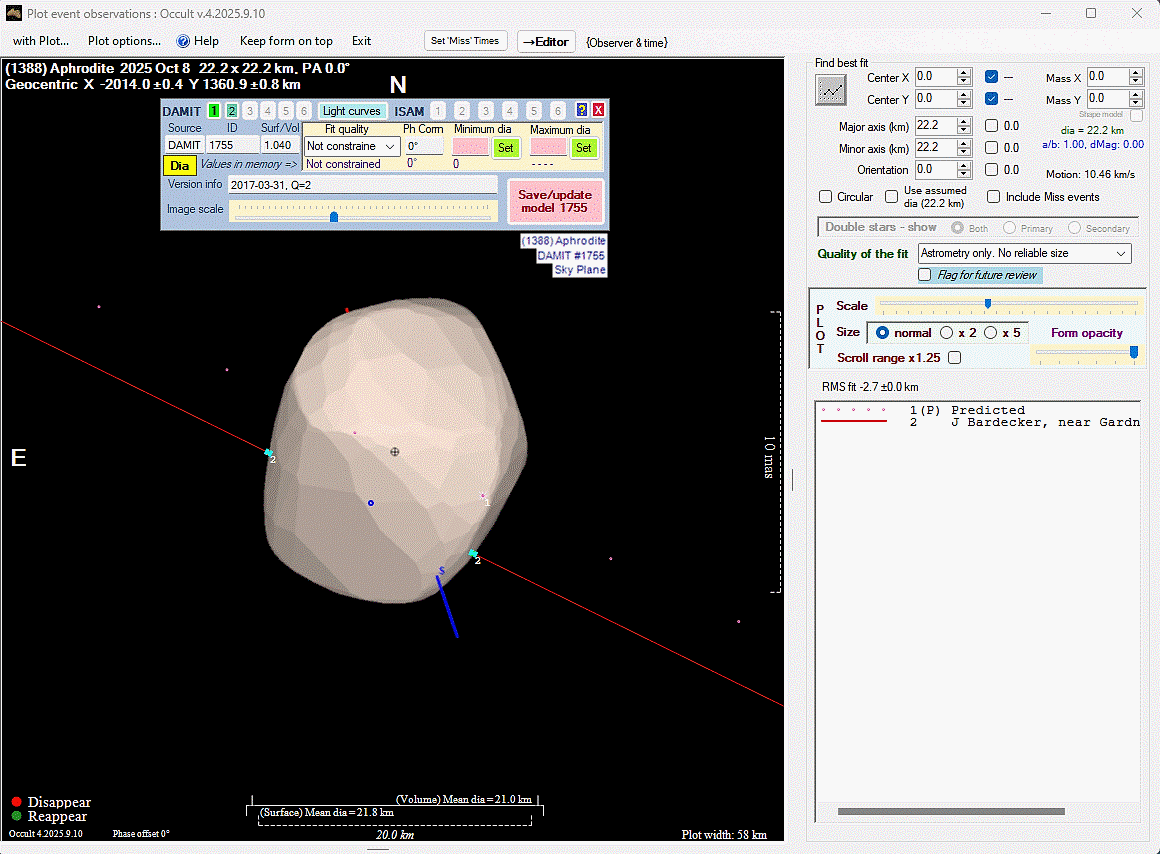
Task: Increment the Major axis value with up arrow
Action: pyautogui.click(x=964, y=121)
